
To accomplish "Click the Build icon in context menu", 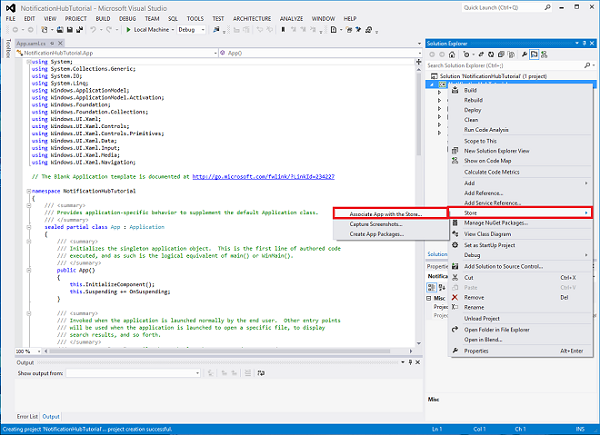I will [455, 90].
